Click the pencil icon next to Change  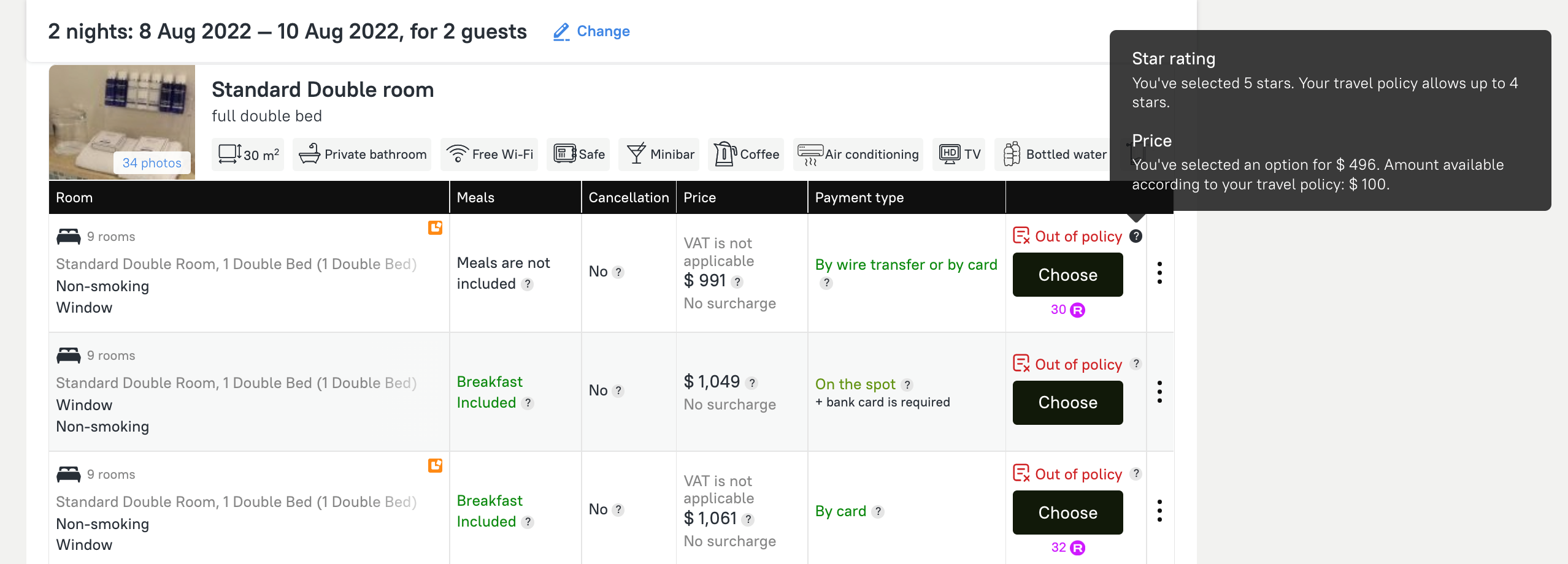(561, 32)
